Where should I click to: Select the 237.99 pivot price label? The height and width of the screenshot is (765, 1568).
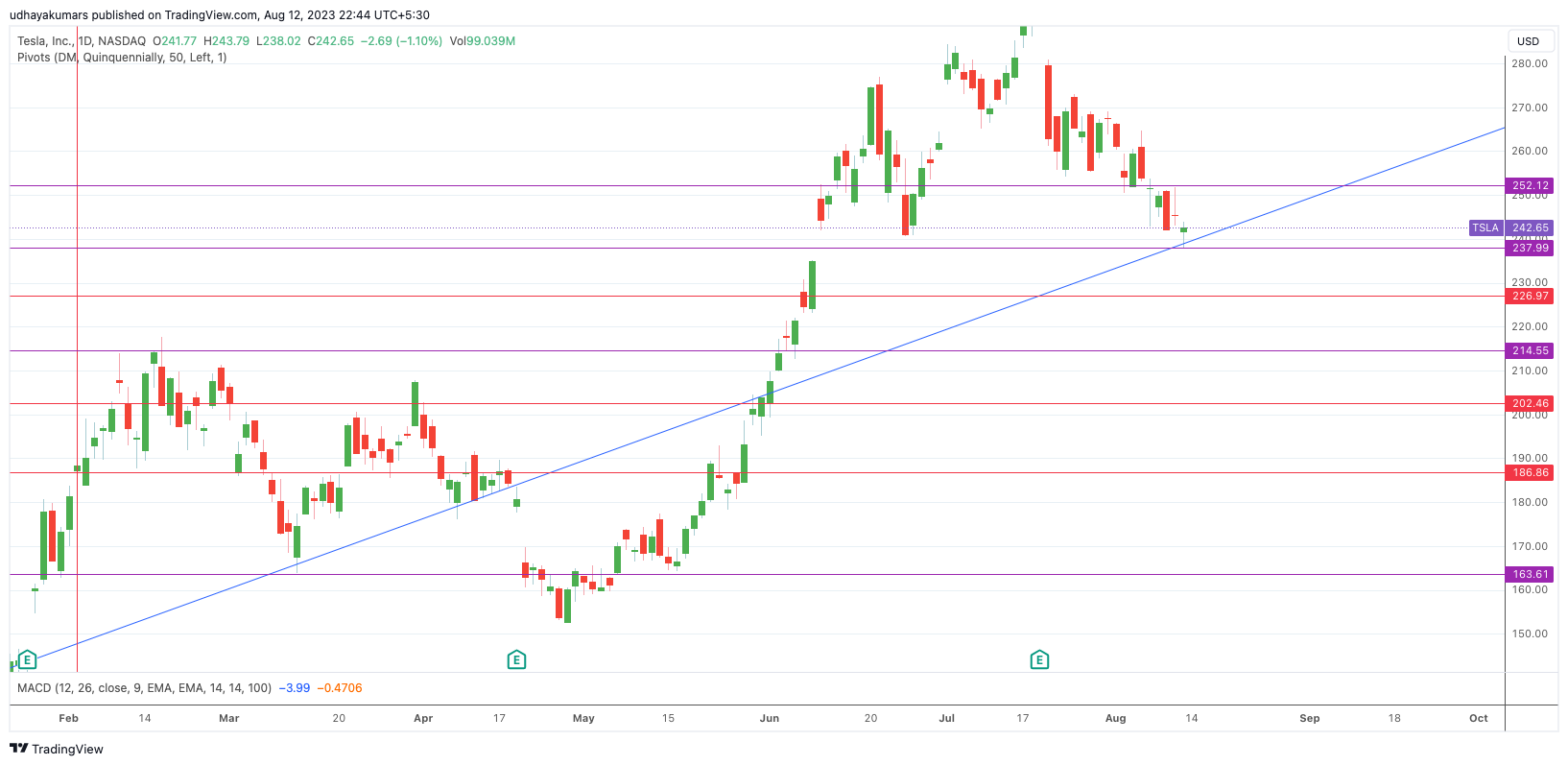(1530, 248)
